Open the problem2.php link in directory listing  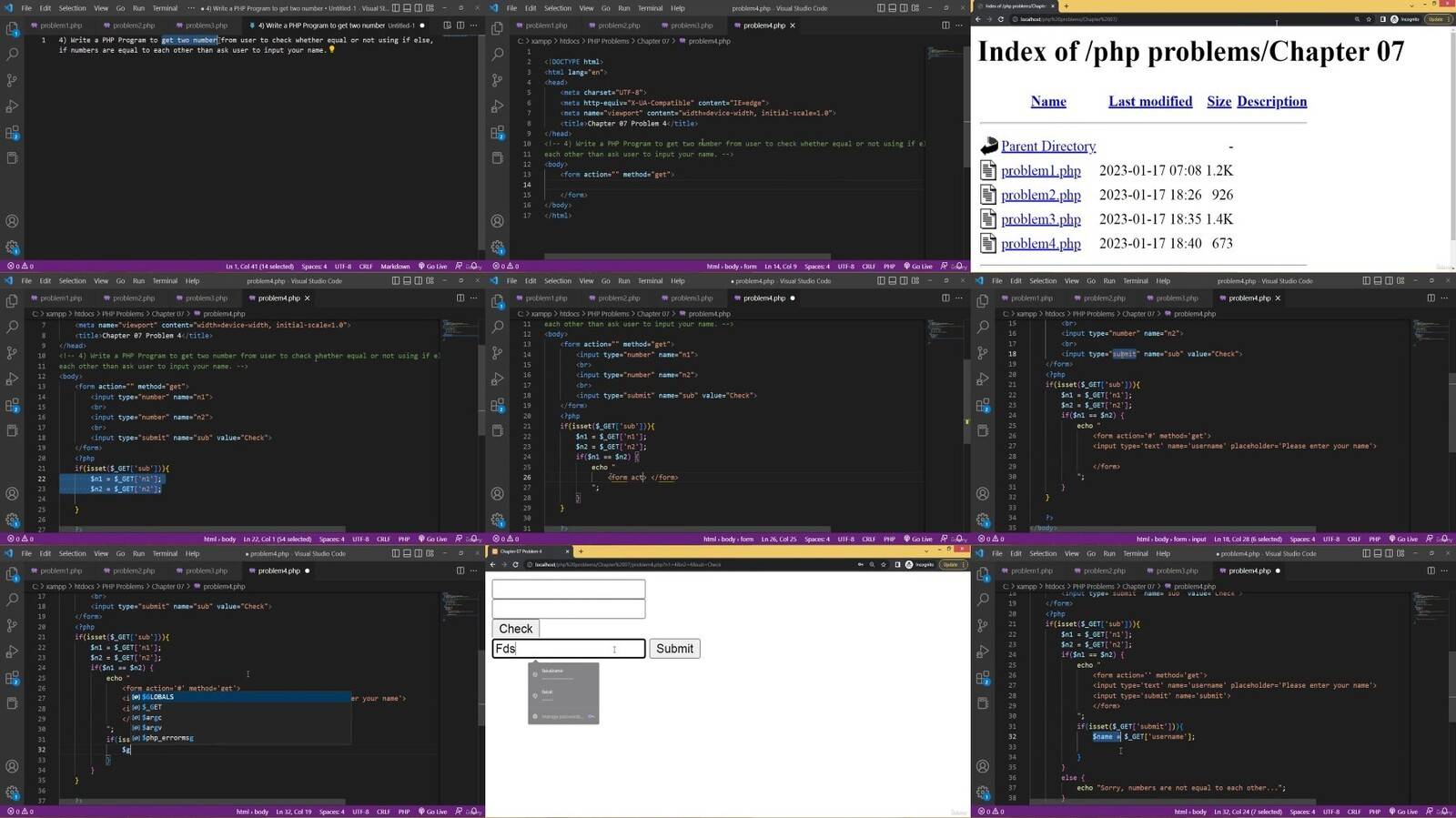[x=1040, y=195]
